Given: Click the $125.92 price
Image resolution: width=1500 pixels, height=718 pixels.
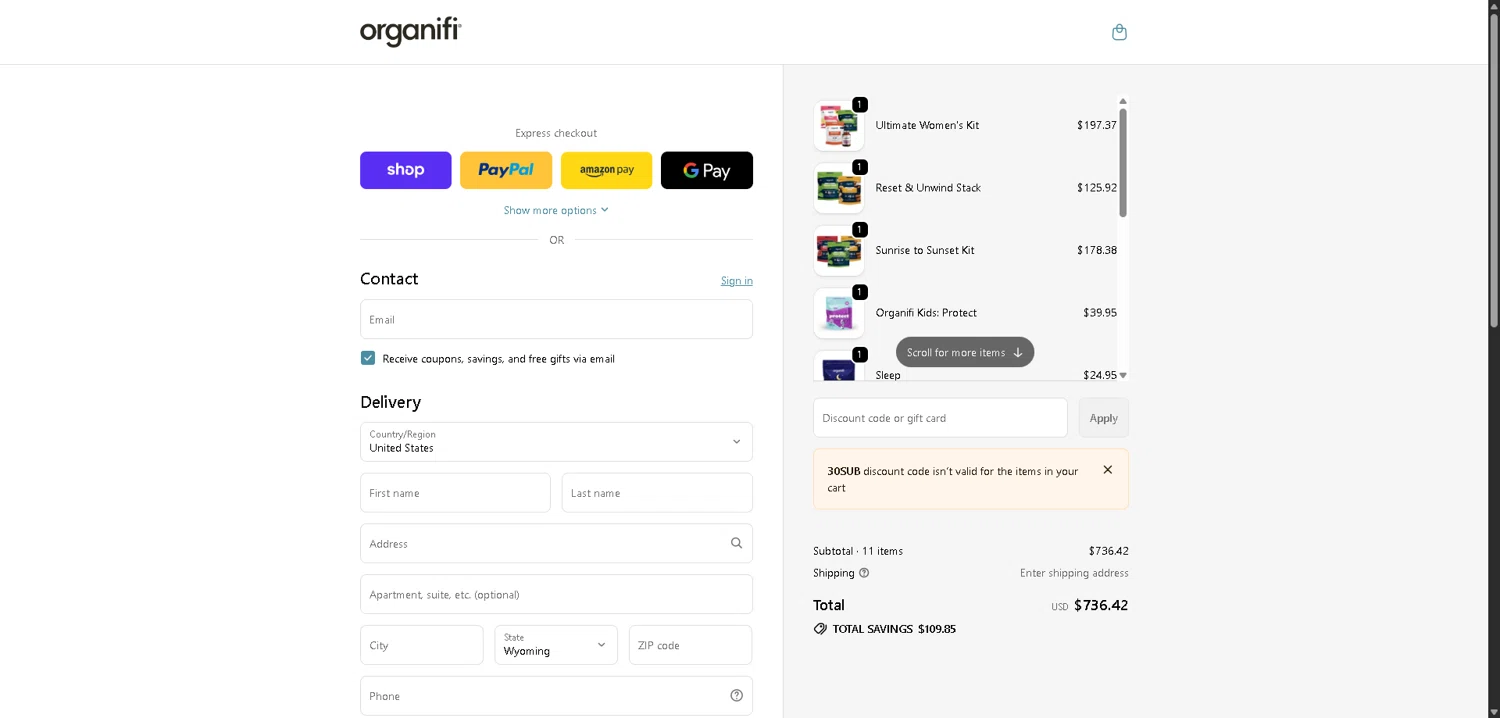Looking at the screenshot, I should click(1097, 188).
